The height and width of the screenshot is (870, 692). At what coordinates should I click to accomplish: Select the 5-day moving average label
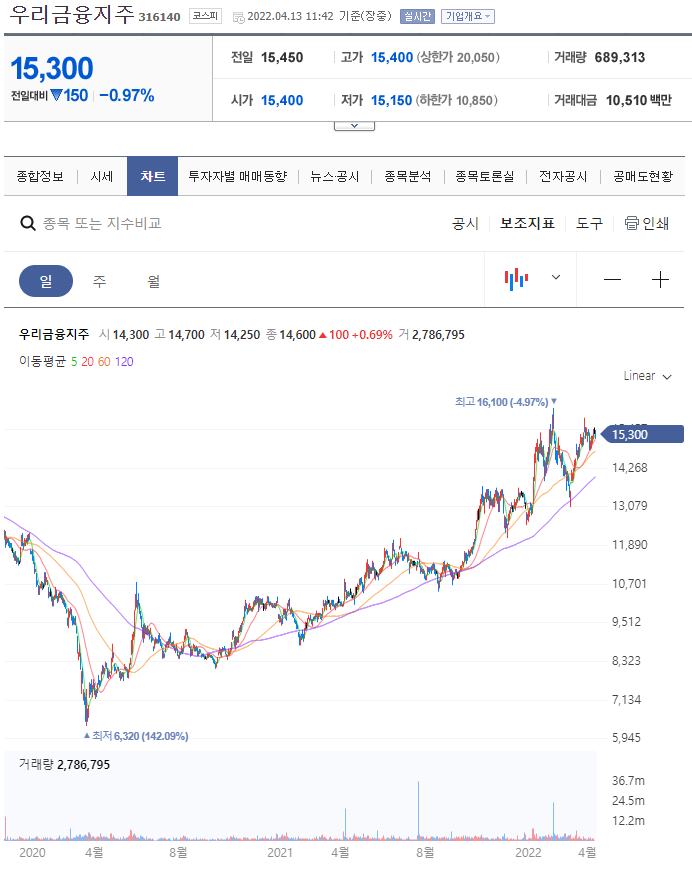(74, 362)
